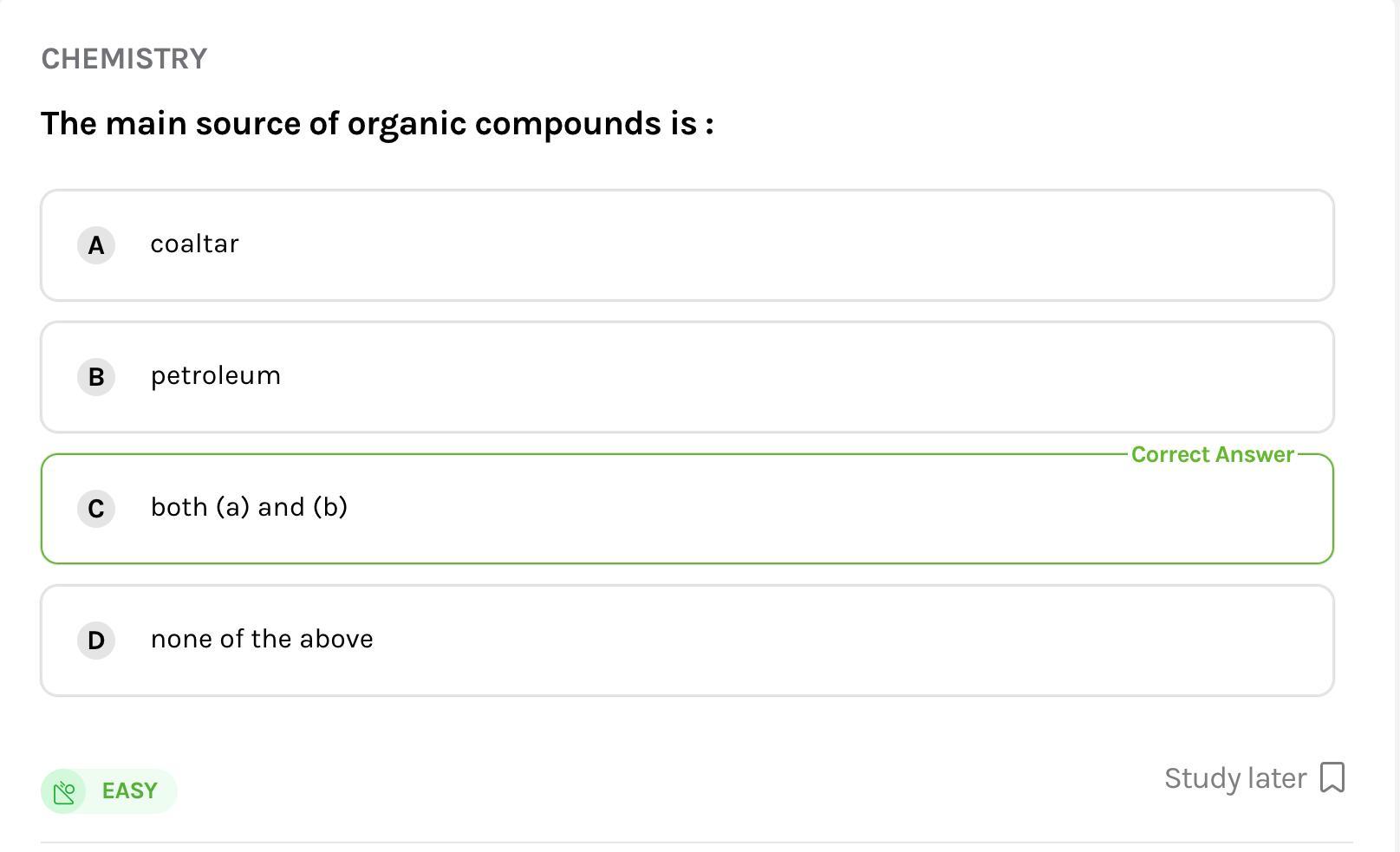Click the Correct Answer label
The image size is (1400, 852).
[x=1212, y=455]
